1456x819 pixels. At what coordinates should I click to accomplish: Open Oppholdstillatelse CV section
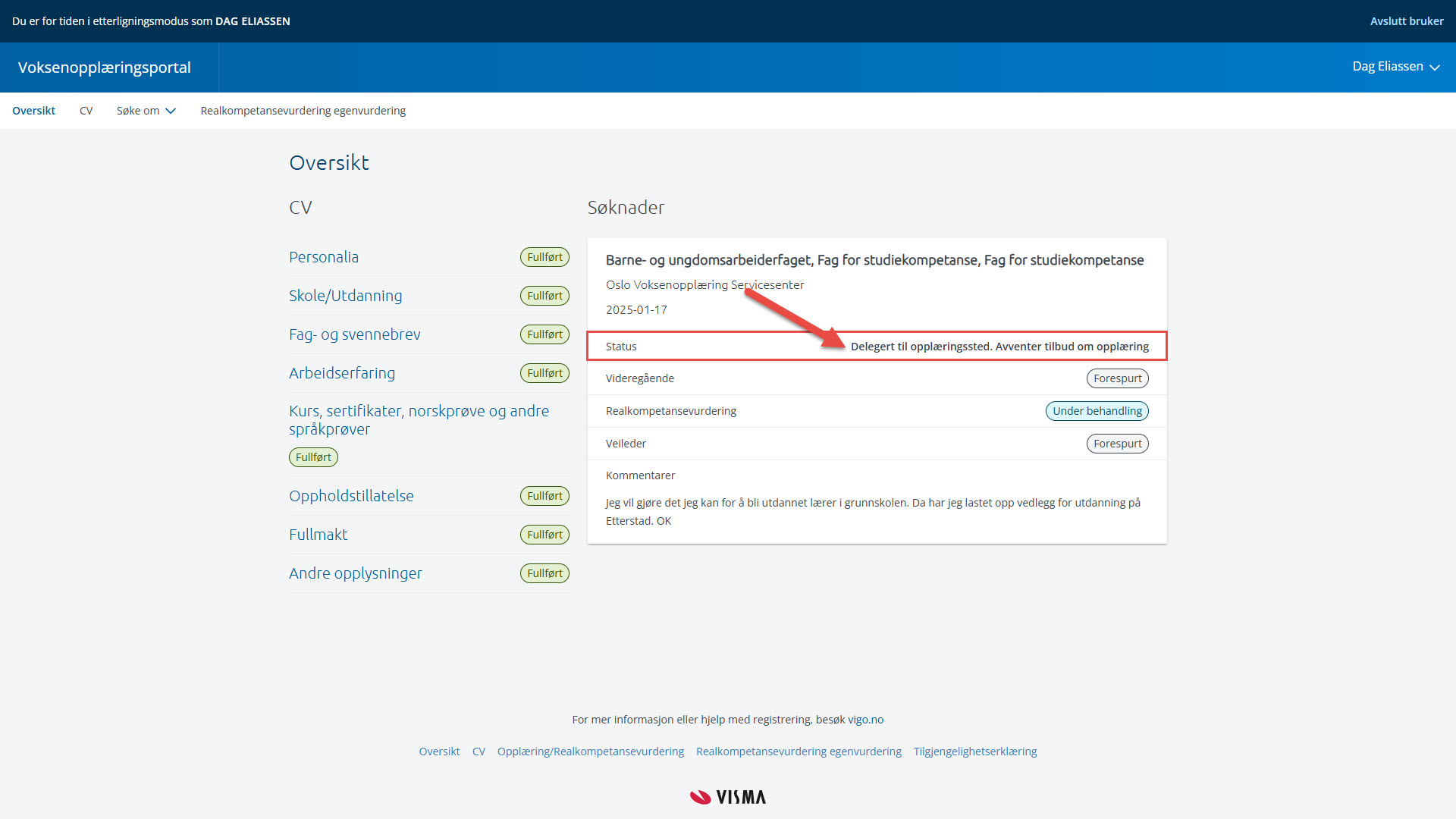(x=351, y=496)
